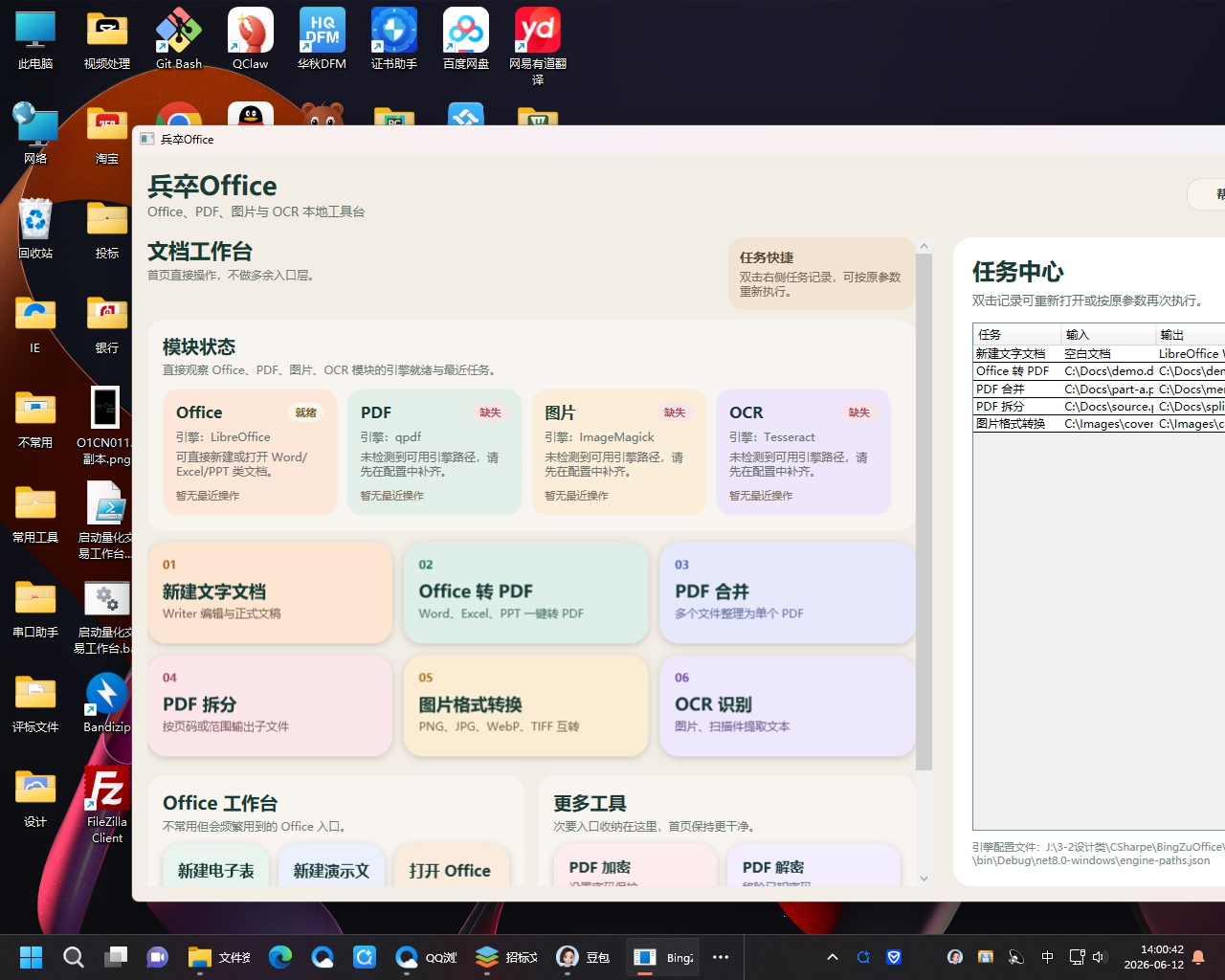Click the Windows Start button
The height and width of the screenshot is (980, 1225).
[x=32, y=957]
